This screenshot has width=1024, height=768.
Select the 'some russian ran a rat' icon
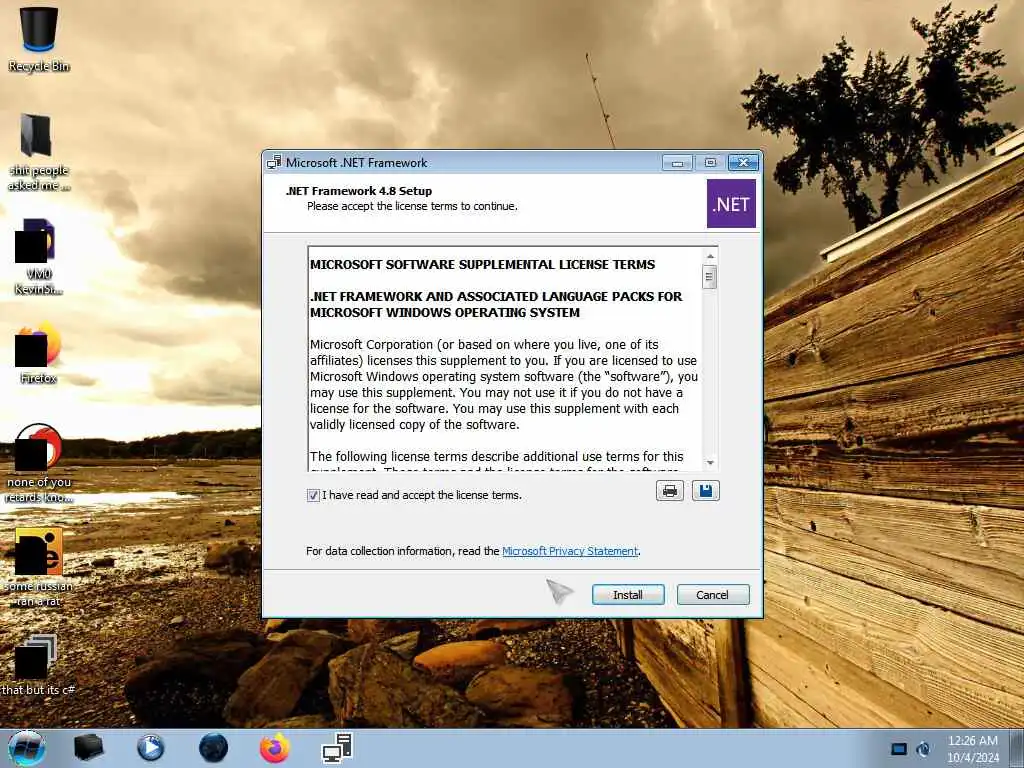coord(39,567)
